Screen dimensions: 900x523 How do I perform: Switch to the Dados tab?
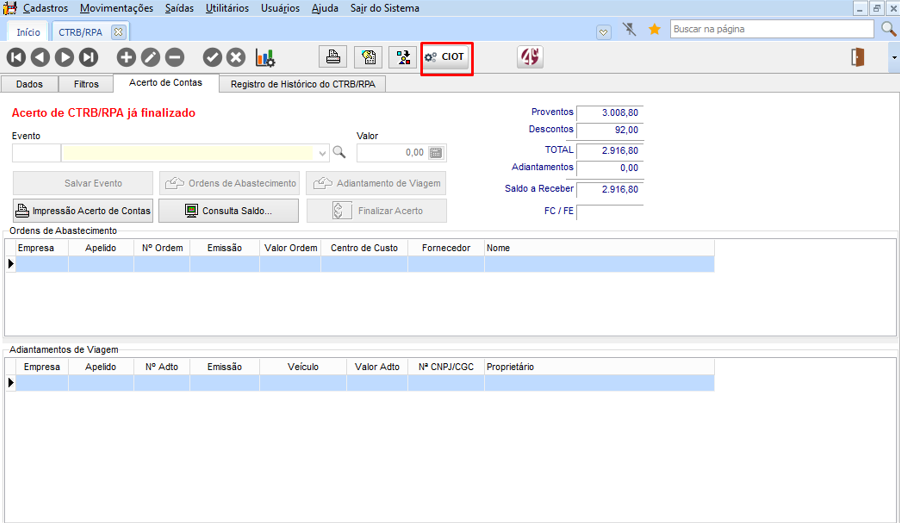[x=29, y=84]
